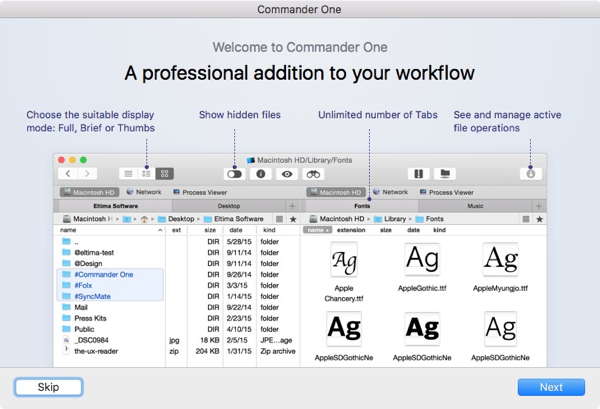Switch to the Fonts tab
This screenshot has height=409, width=600.
pyautogui.click(x=362, y=206)
